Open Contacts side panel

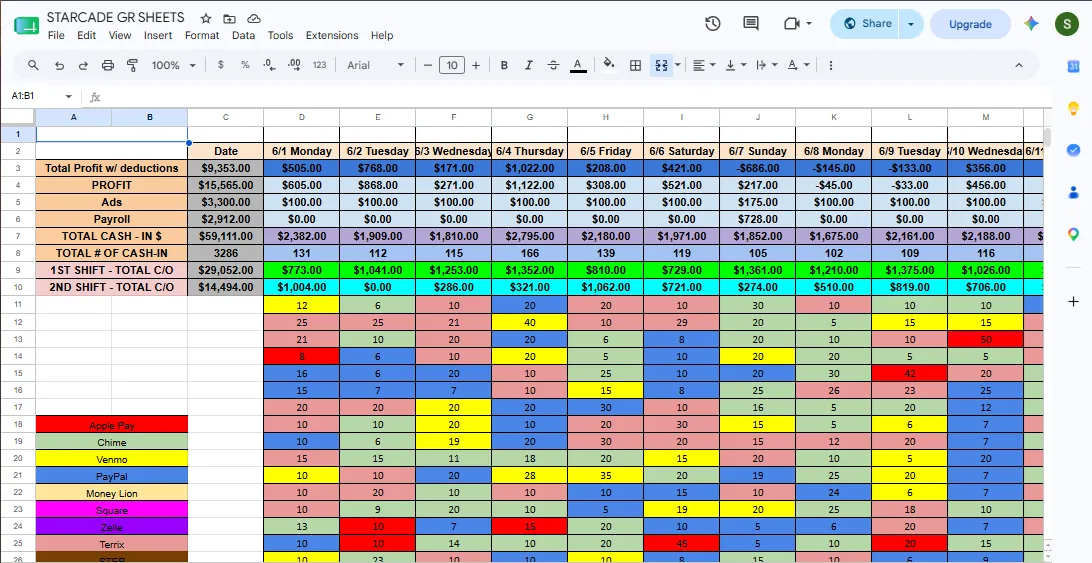(1073, 192)
